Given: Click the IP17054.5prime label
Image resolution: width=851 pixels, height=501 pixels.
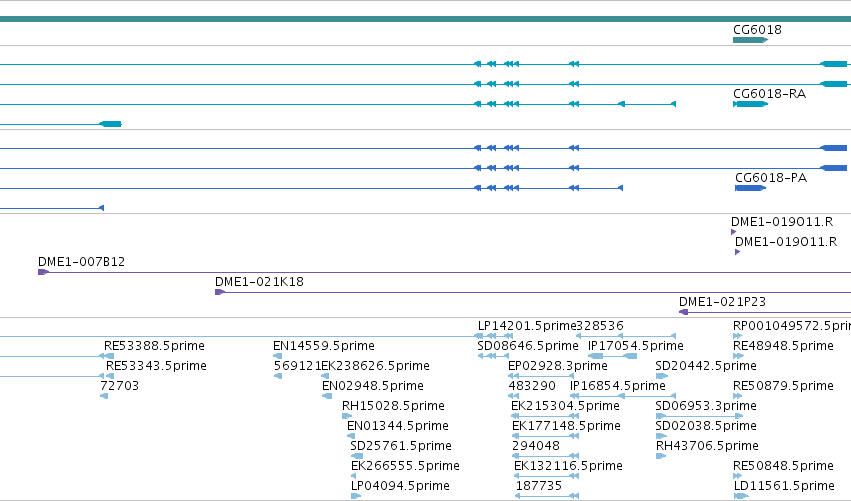Looking at the screenshot, I should [636, 346].
